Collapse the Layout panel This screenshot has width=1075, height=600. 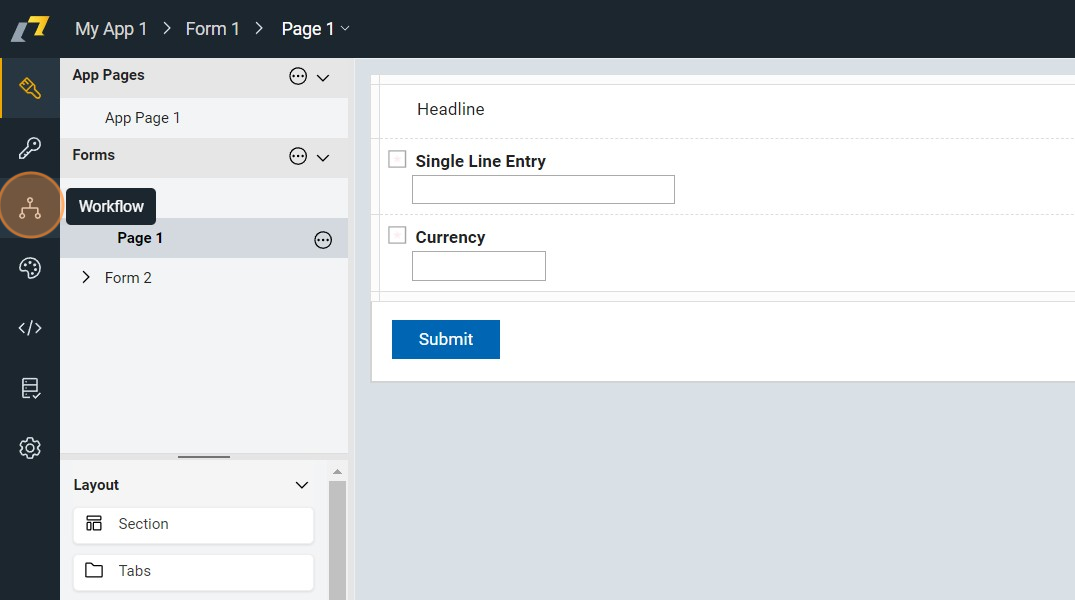[302, 485]
